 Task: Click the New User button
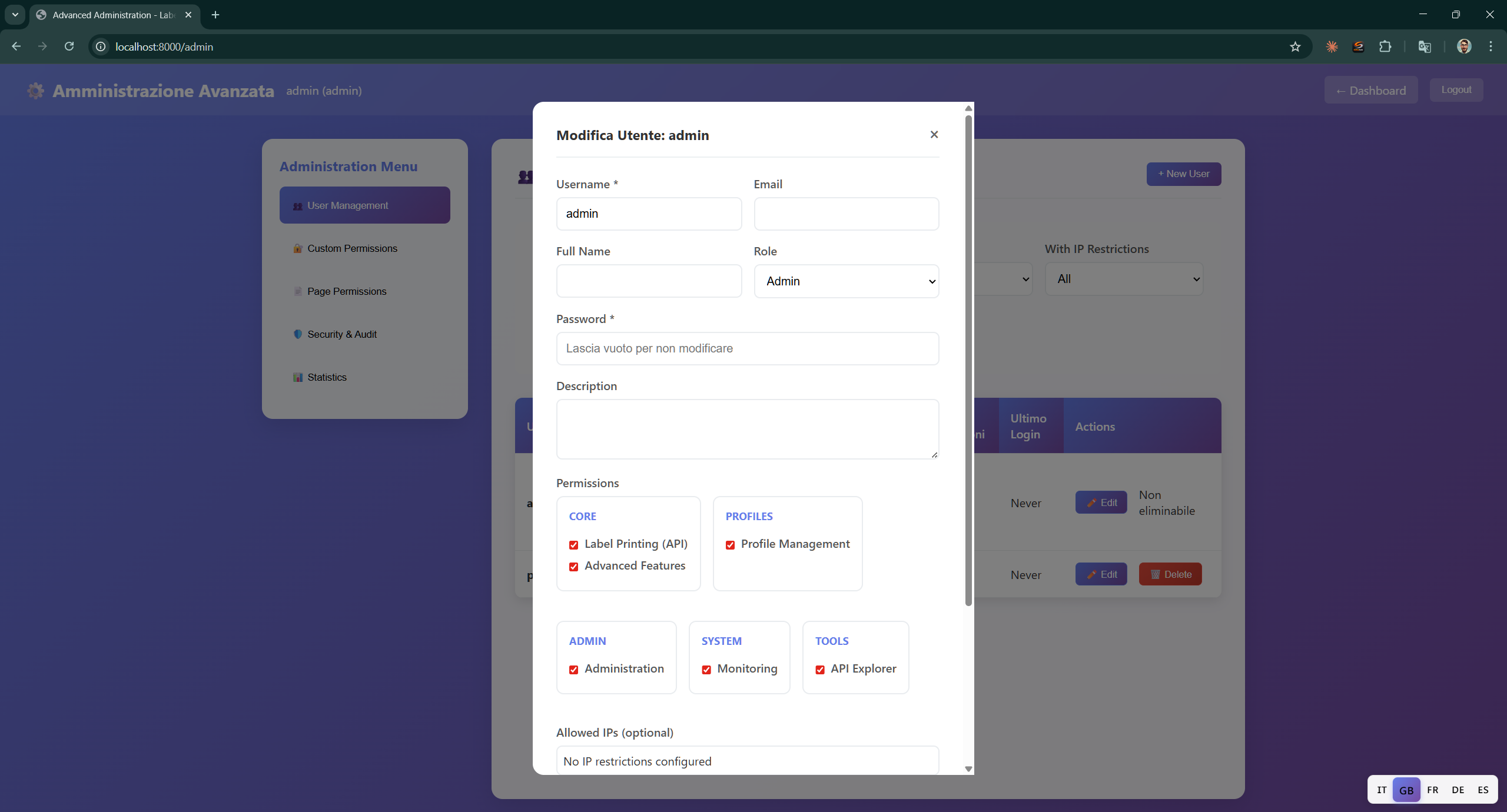pyautogui.click(x=1184, y=174)
